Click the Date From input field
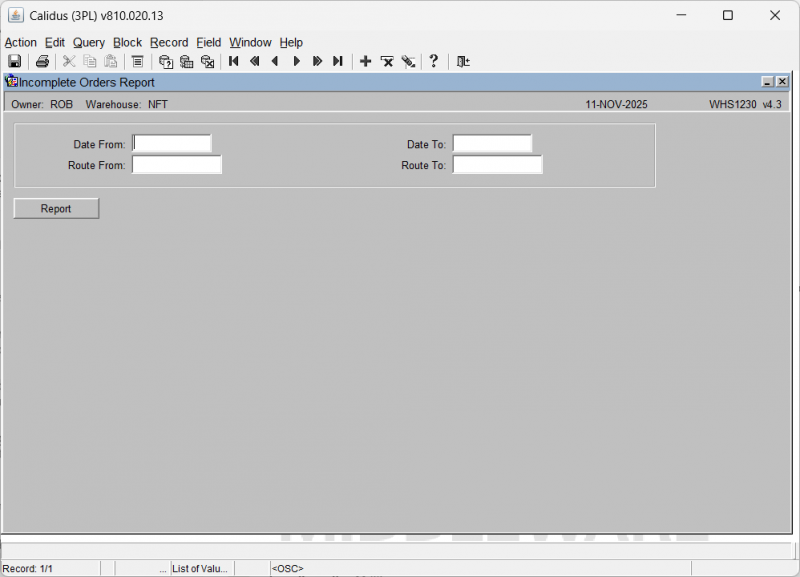800x577 pixels. point(172,144)
